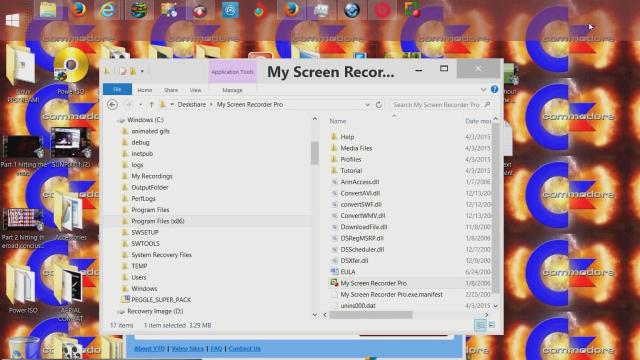
Task: Click the Explorer Back arrow button
Action: pos(113,105)
